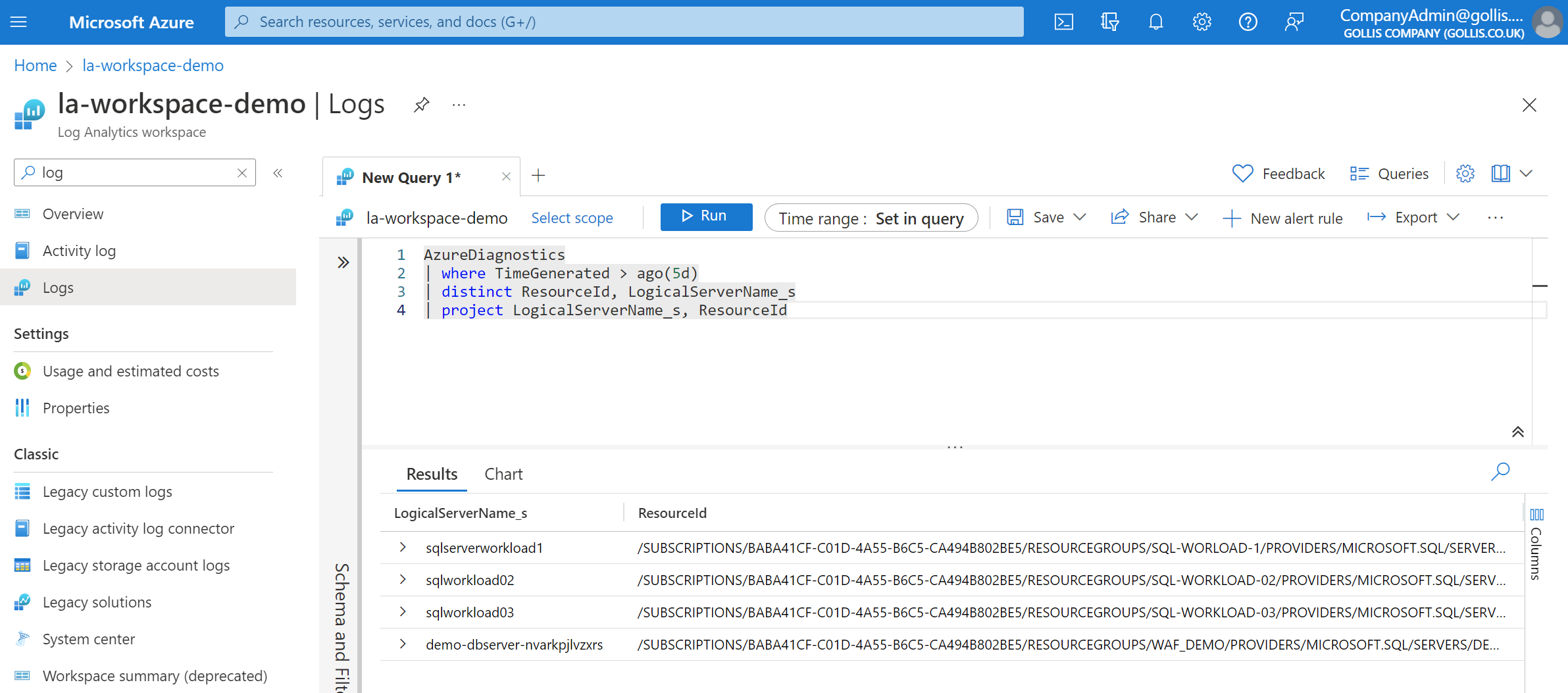Image resolution: width=1568 pixels, height=693 pixels.
Task: Open the Save dropdown arrow
Action: point(1080,217)
